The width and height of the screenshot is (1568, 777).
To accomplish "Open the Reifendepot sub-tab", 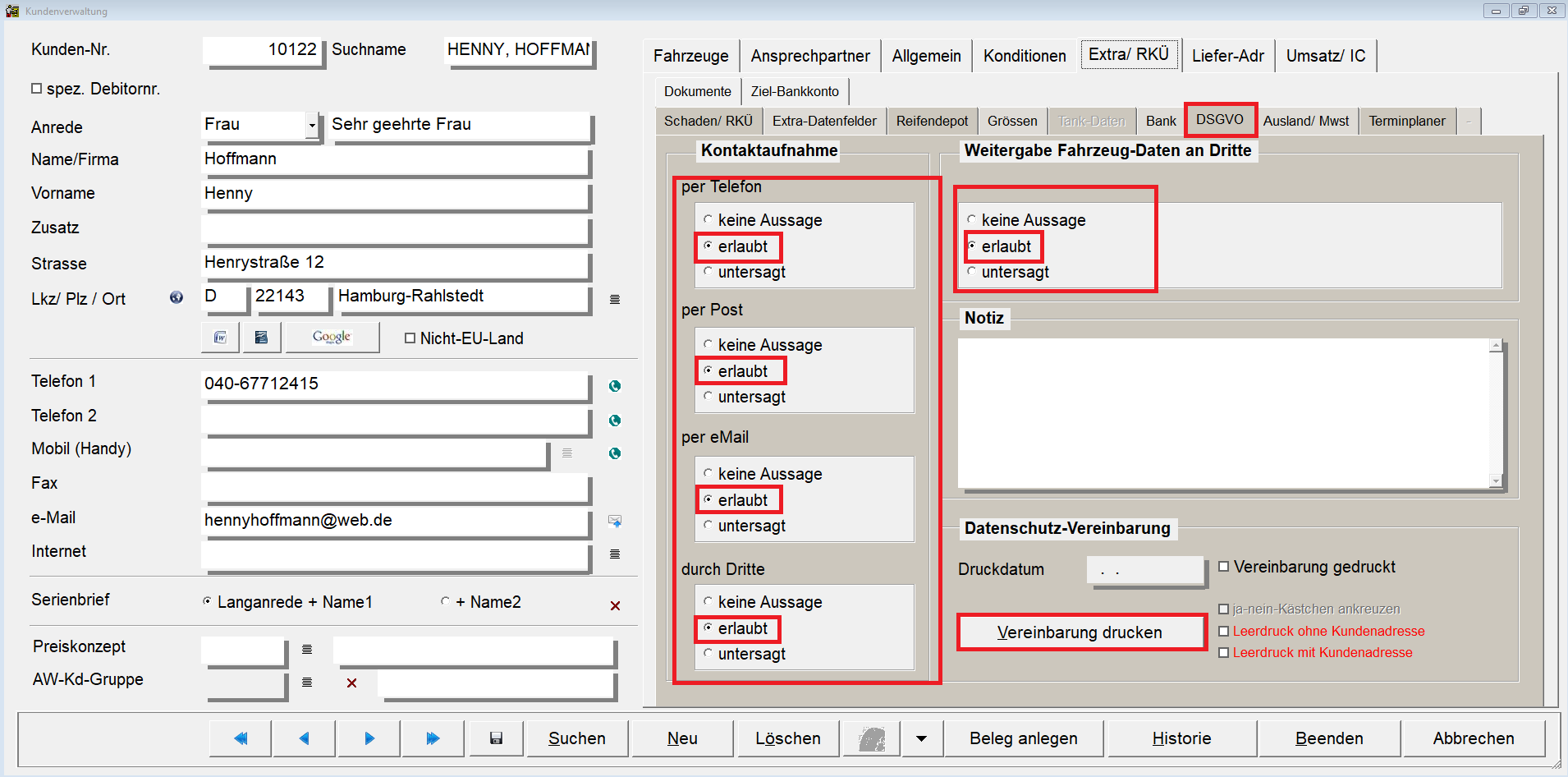I will click(x=932, y=121).
